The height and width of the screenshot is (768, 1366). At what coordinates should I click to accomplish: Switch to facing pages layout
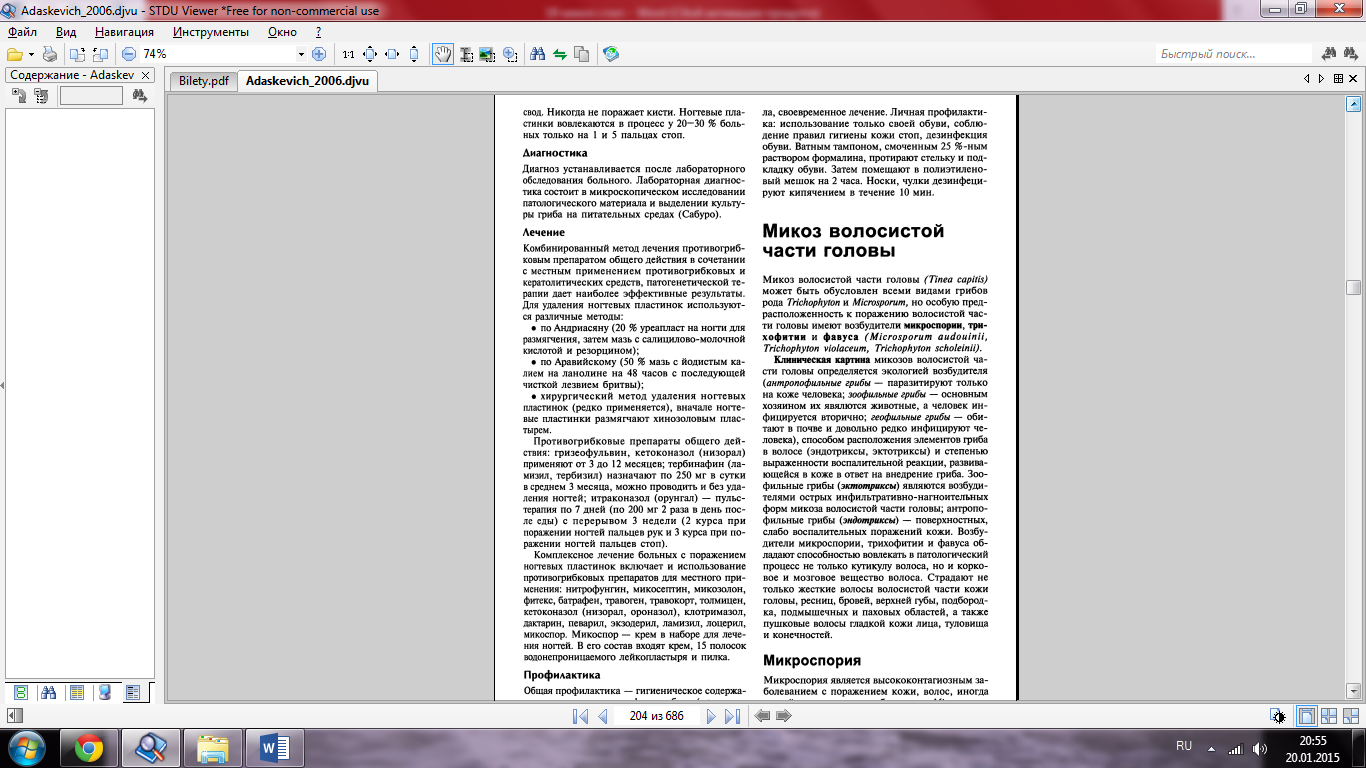pyautogui.click(x=1329, y=716)
